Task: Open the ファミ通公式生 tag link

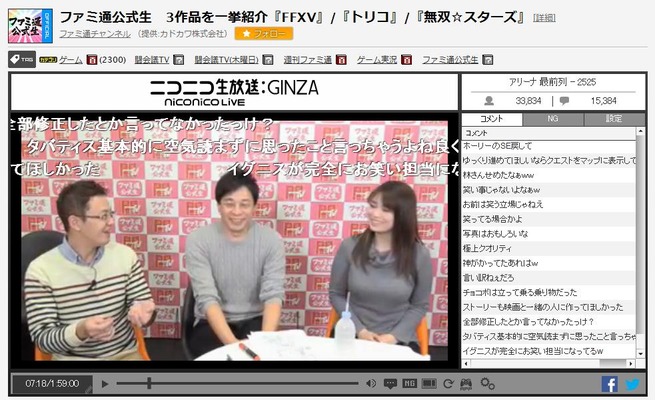Action: (450, 60)
